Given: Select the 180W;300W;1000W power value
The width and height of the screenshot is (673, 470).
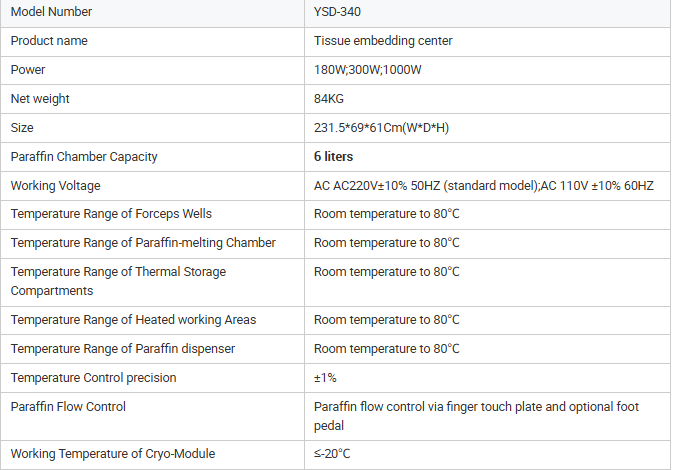Looking at the screenshot, I should click(367, 70).
